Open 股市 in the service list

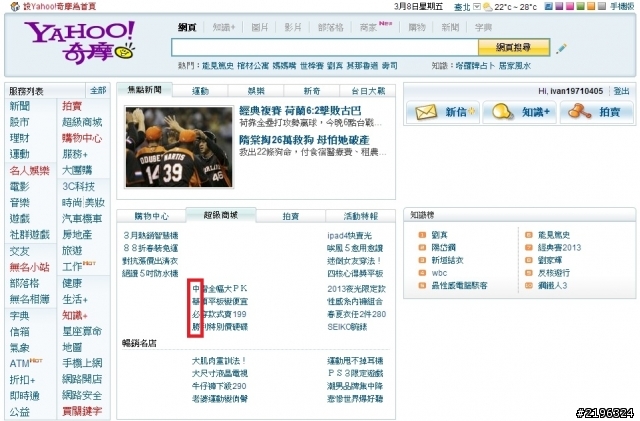tap(20, 122)
